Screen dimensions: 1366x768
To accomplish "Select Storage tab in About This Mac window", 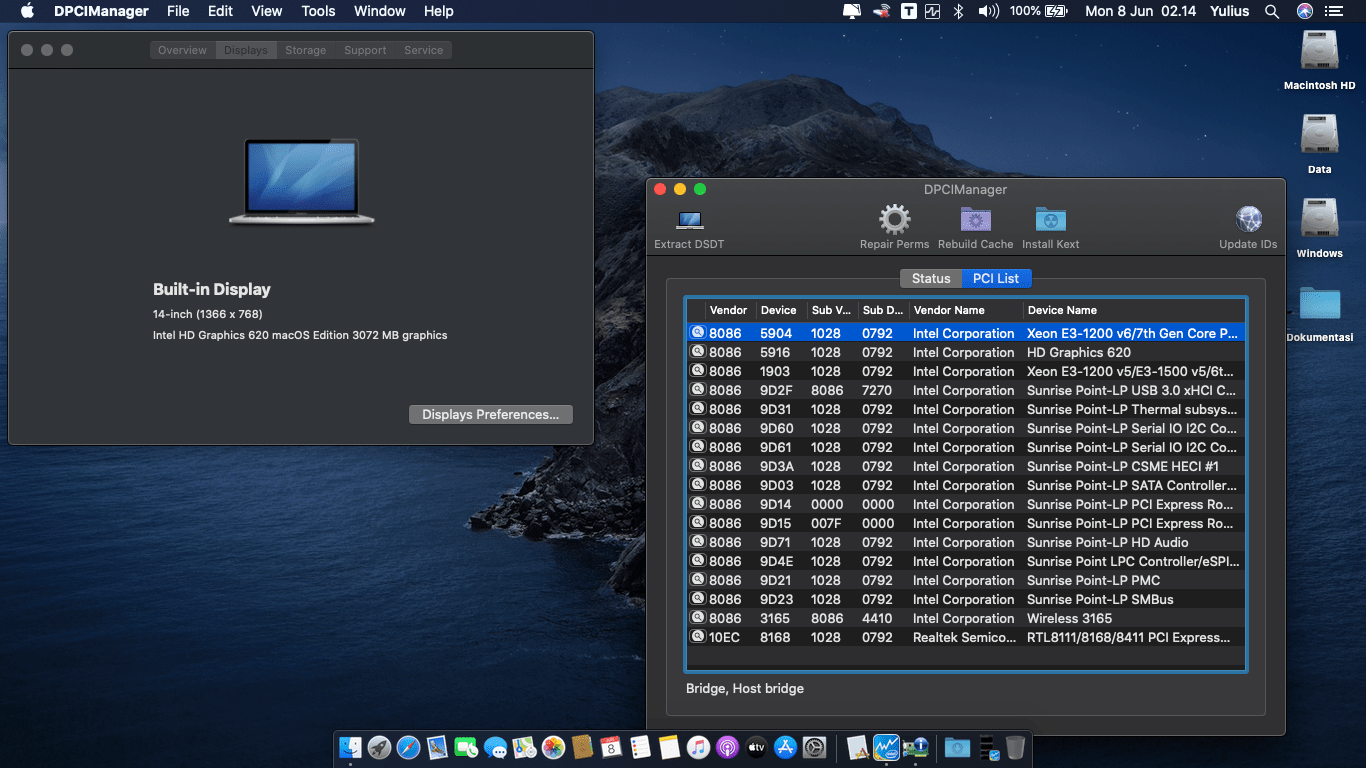I will pyautogui.click(x=305, y=50).
